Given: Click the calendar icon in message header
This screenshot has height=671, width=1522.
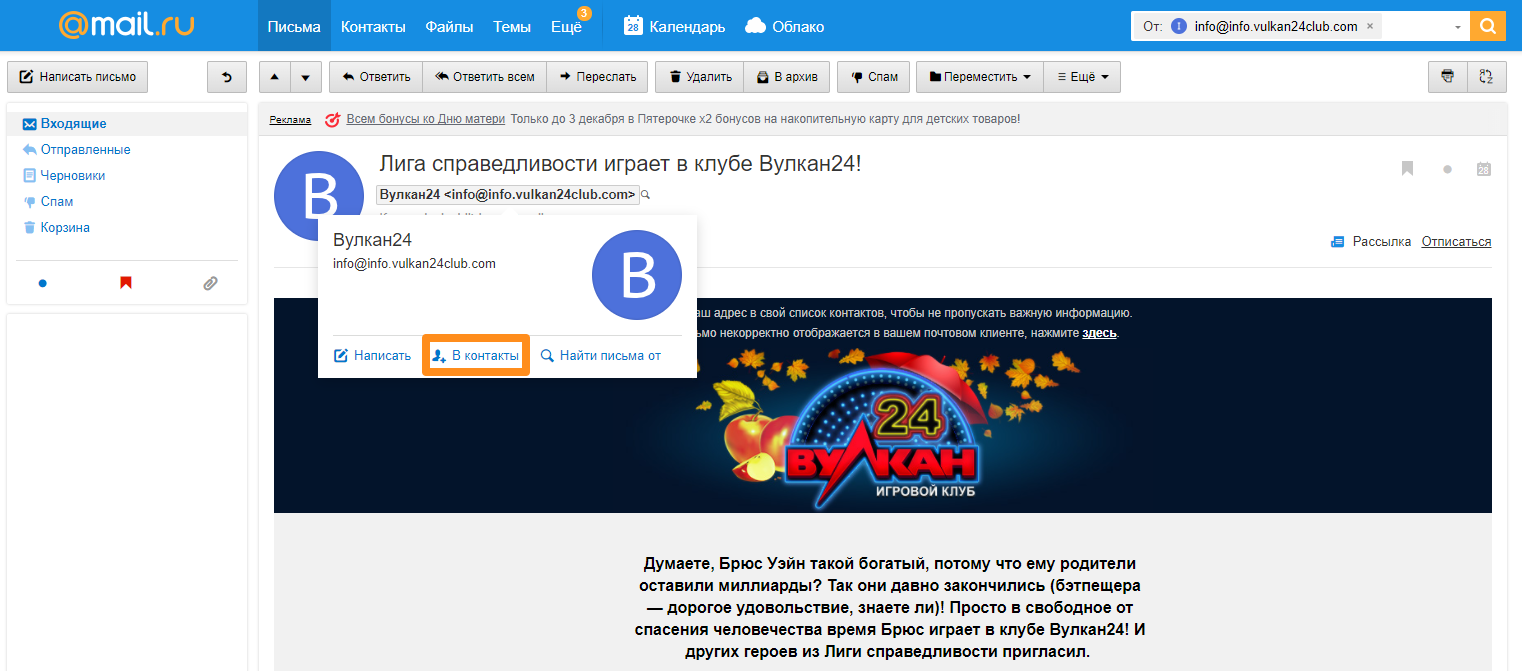Looking at the screenshot, I should point(1484,169).
